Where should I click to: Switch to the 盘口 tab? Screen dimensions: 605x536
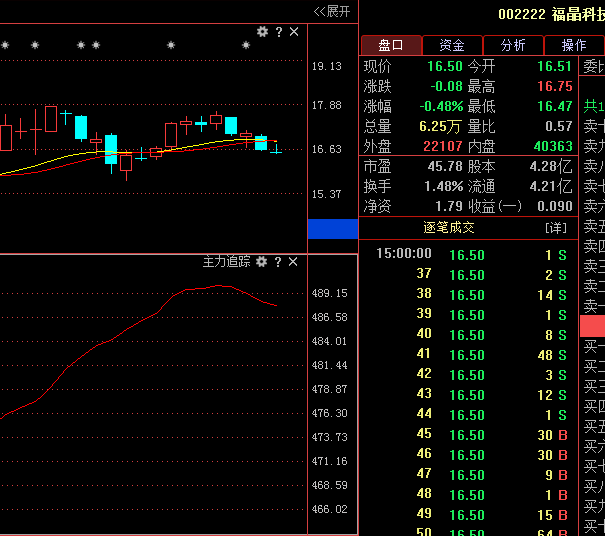pyautogui.click(x=390, y=45)
